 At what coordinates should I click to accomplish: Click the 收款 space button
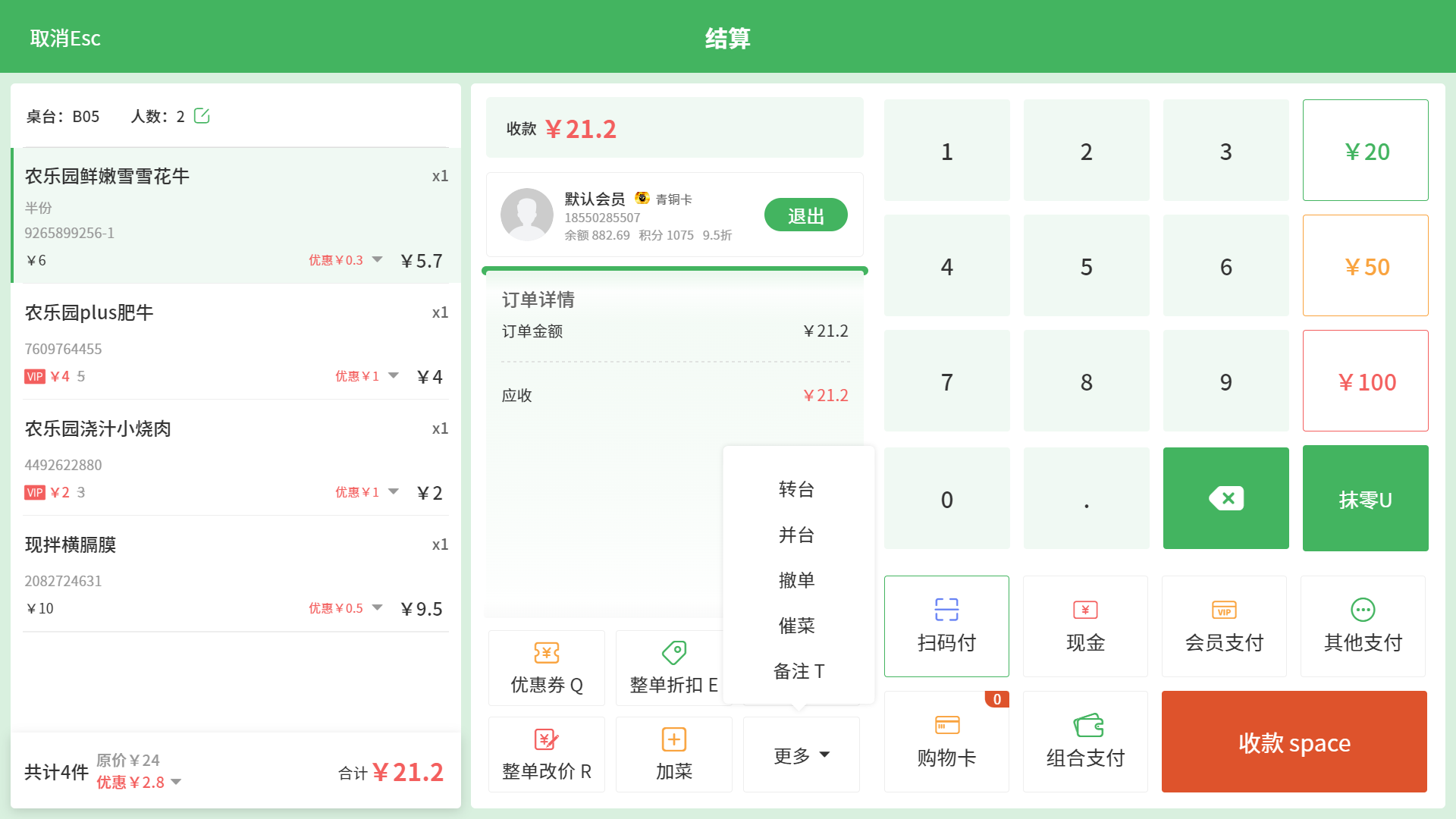tap(1294, 742)
